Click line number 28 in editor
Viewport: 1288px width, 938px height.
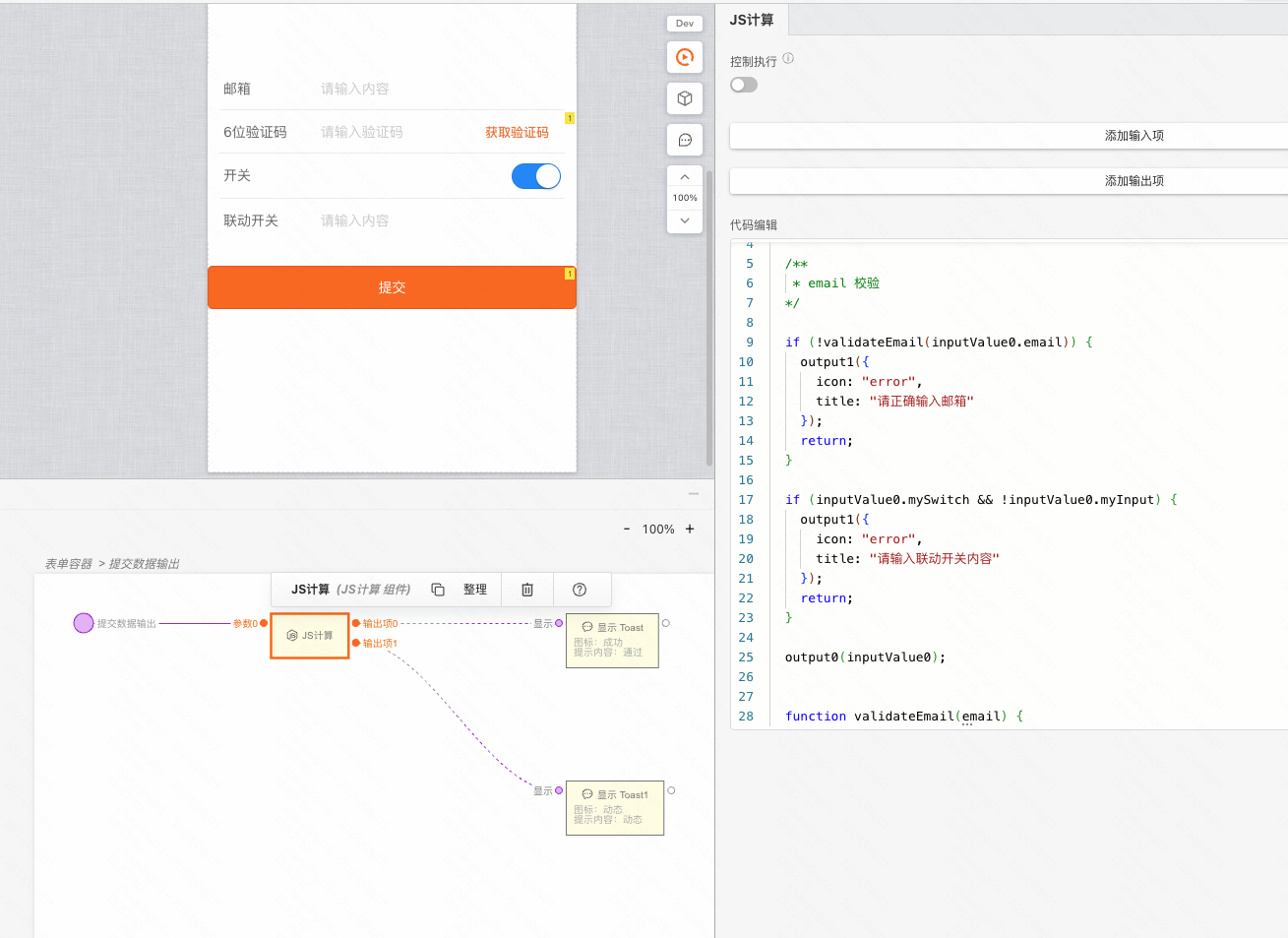coord(746,717)
